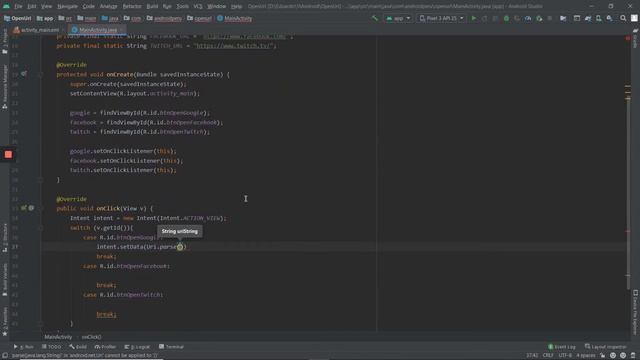Click the onClick() breadcrumb at editor bottom

(x=91, y=337)
